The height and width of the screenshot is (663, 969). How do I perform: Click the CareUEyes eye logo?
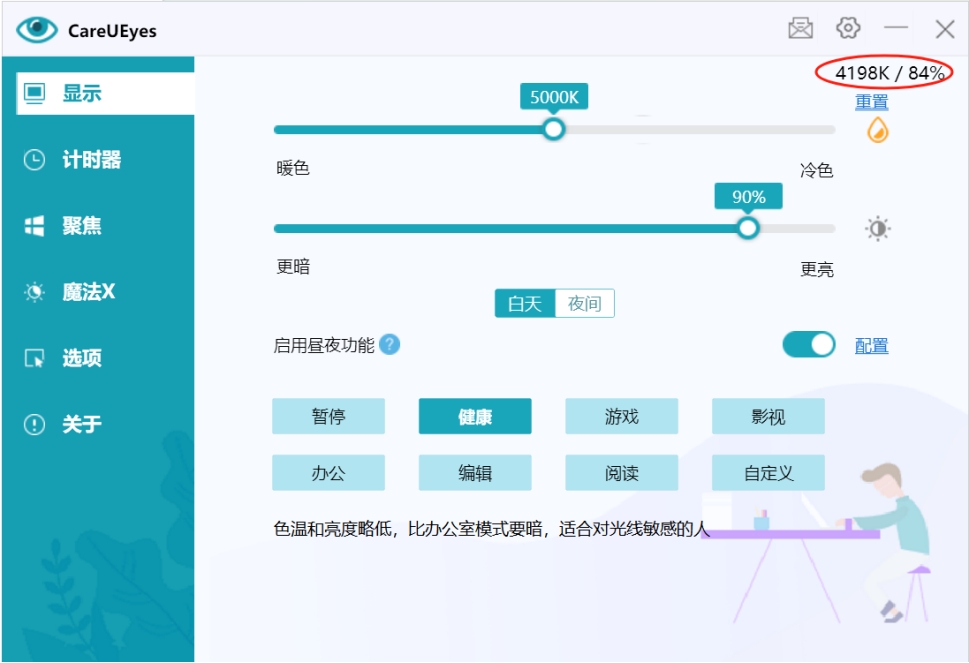tap(37, 30)
